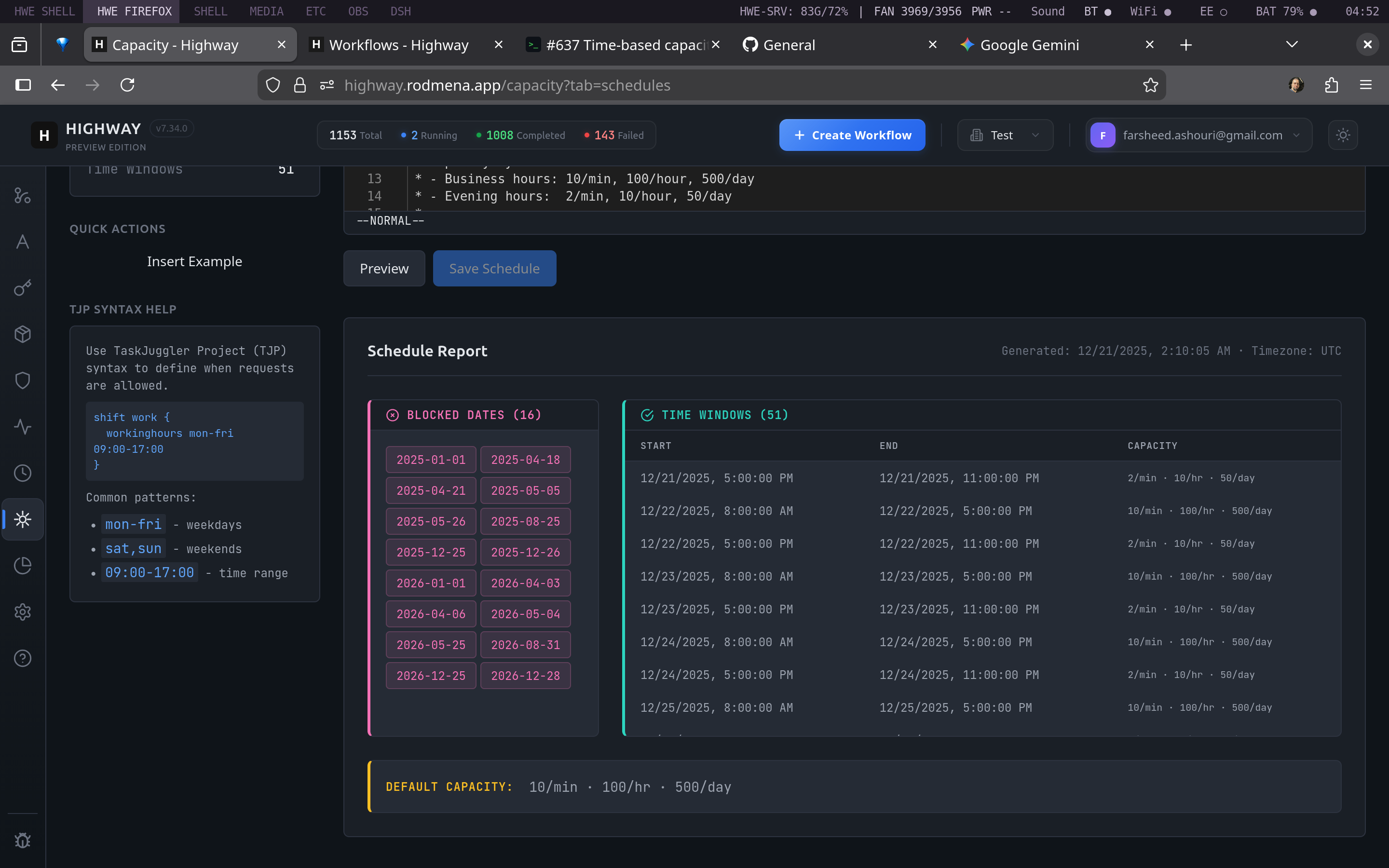Open the analytics pie chart sidebar icon

tap(22, 566)
